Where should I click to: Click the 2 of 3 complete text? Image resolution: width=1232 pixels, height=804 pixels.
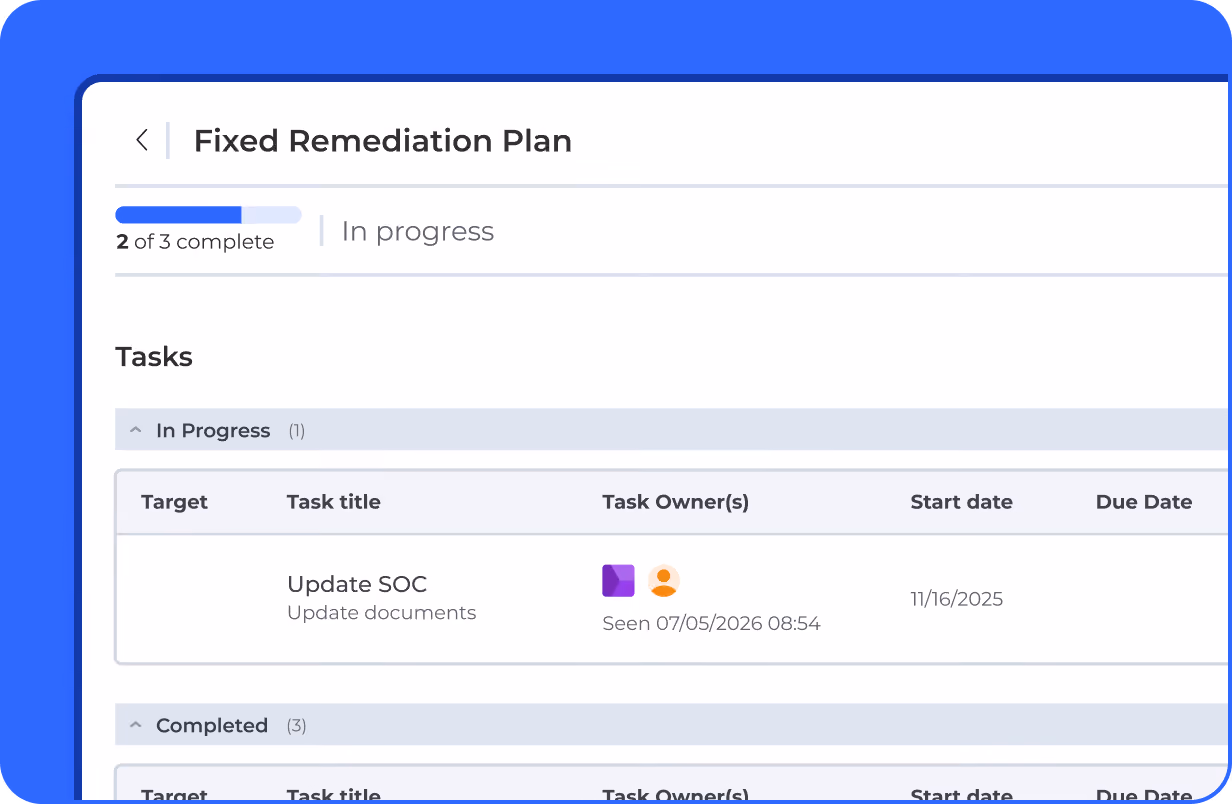point(195,242)
